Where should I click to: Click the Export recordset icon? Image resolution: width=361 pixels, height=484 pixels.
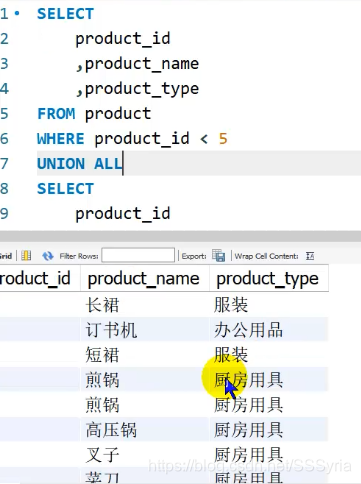click(x=218, y=256)
